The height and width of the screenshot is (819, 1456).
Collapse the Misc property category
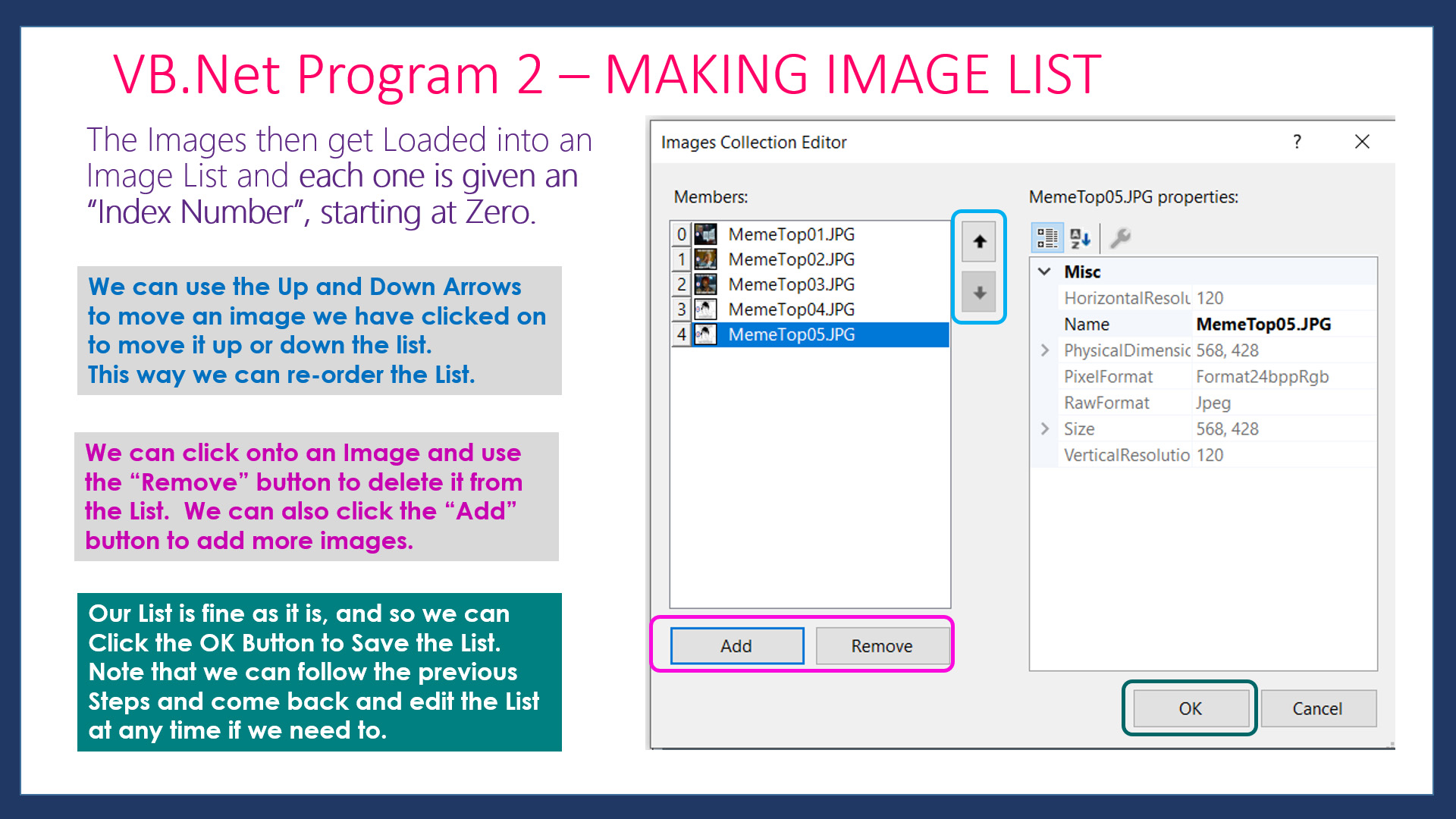[1044, 271]
